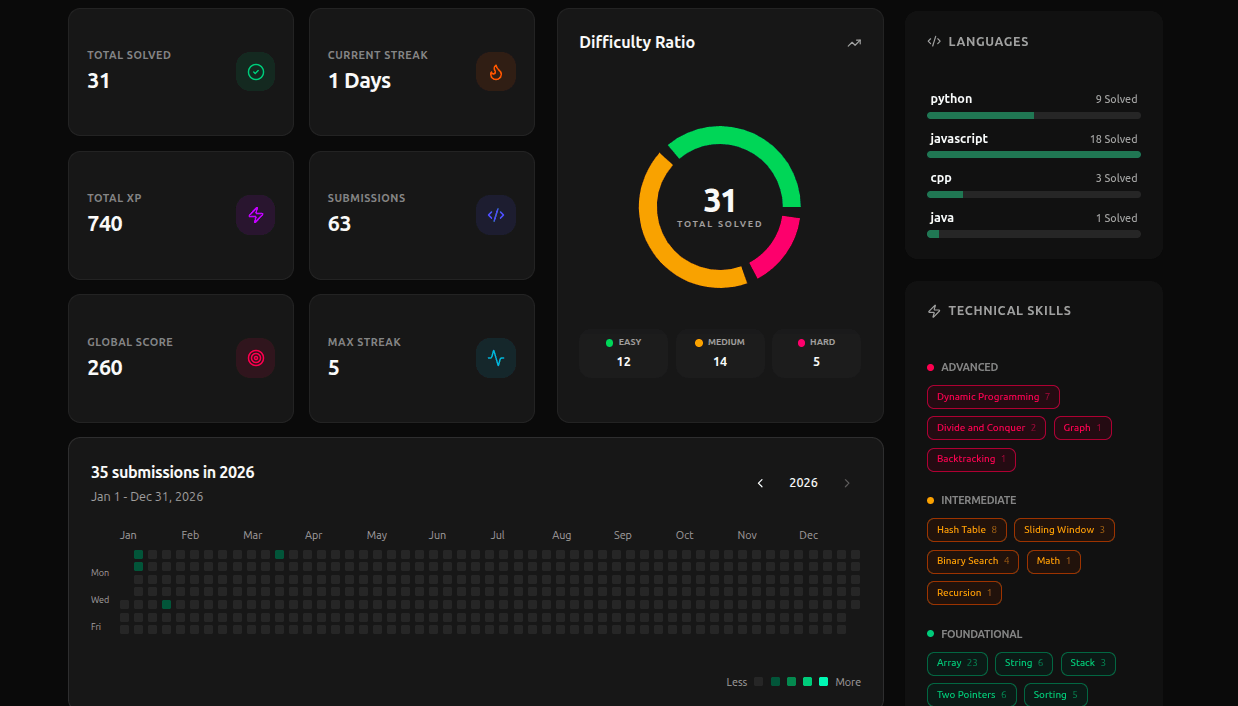1238x706 pixels.
Task: Click the Global Score value 260
Action: point(105,368)
